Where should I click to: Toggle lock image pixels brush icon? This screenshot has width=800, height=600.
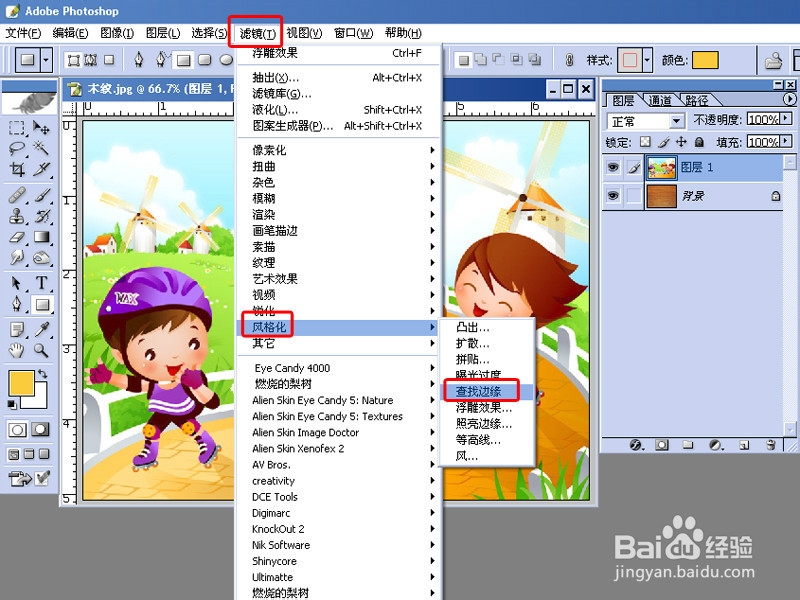[663, 141]
